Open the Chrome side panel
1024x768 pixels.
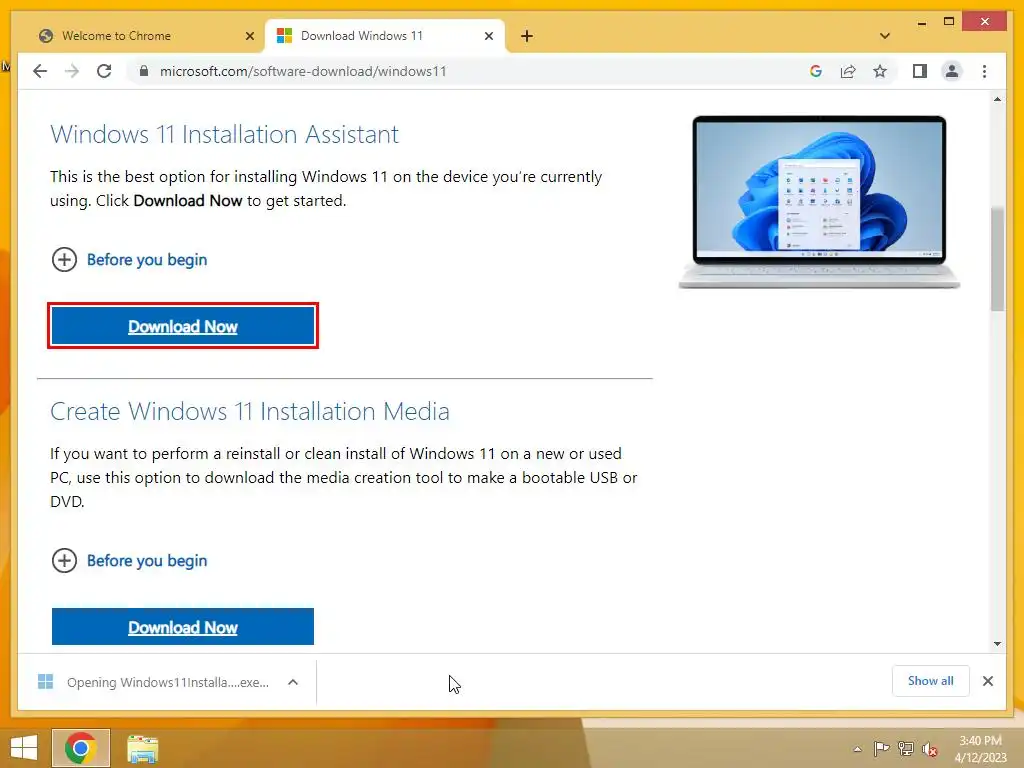pos(920,71)
